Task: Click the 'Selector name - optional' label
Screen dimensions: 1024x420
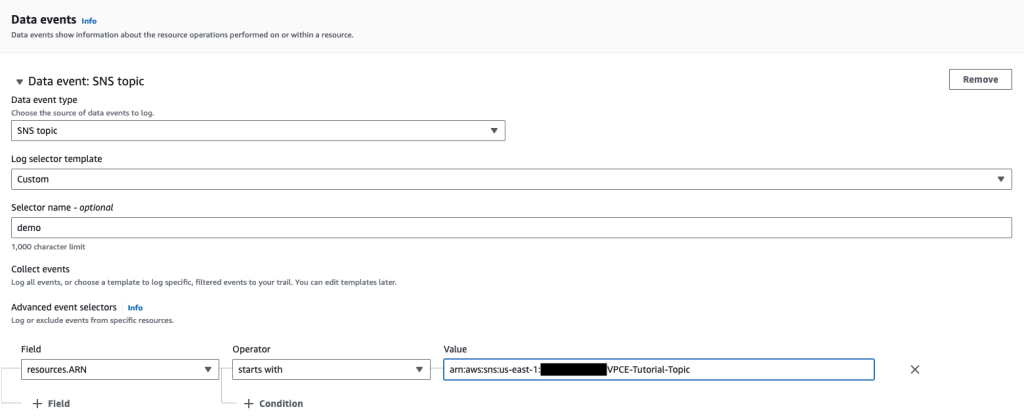Action: [x=62, y=207]
